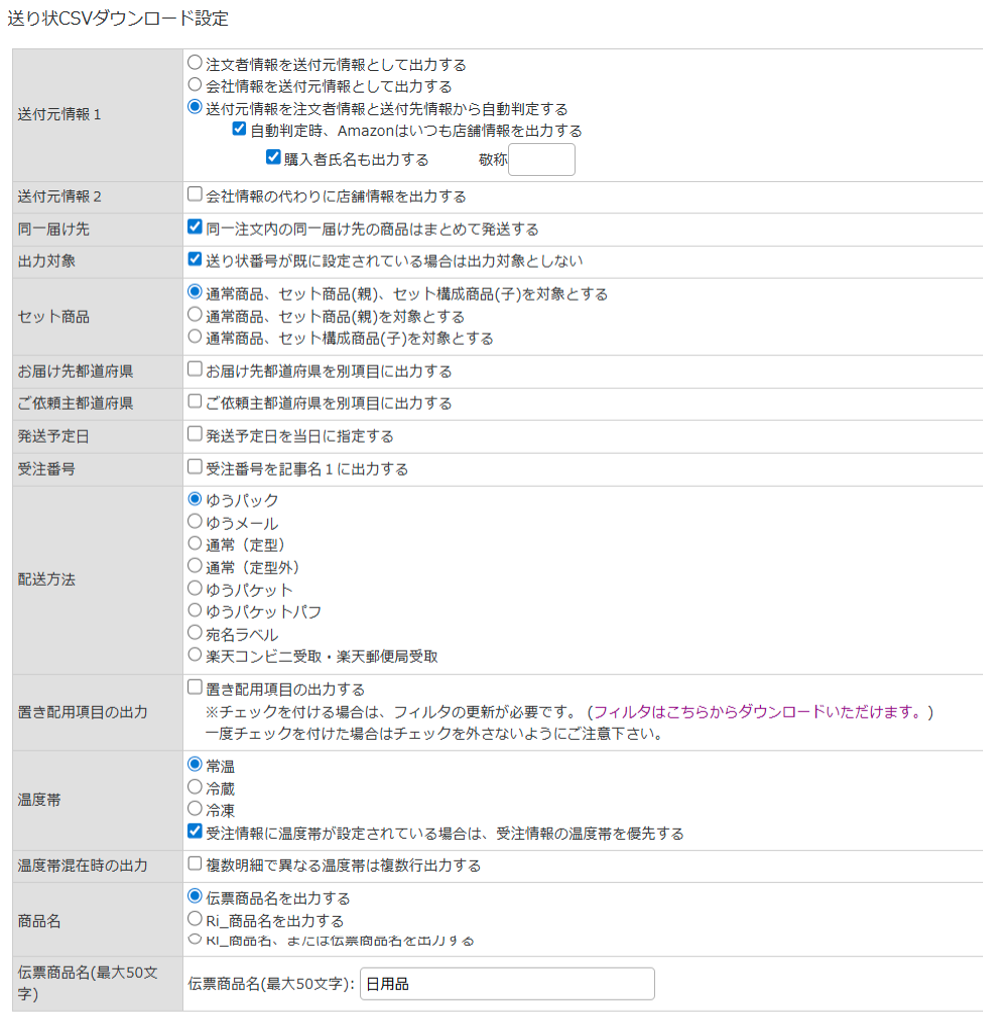Click the 伝票商品名 input field containing 日用品

point(506,984)
